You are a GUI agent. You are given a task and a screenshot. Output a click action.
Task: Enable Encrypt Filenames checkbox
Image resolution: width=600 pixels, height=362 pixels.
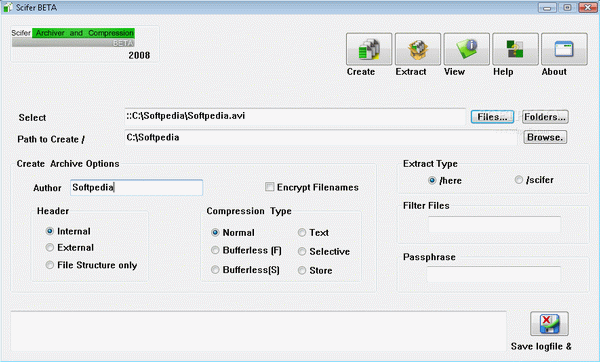tap(270, 187)
